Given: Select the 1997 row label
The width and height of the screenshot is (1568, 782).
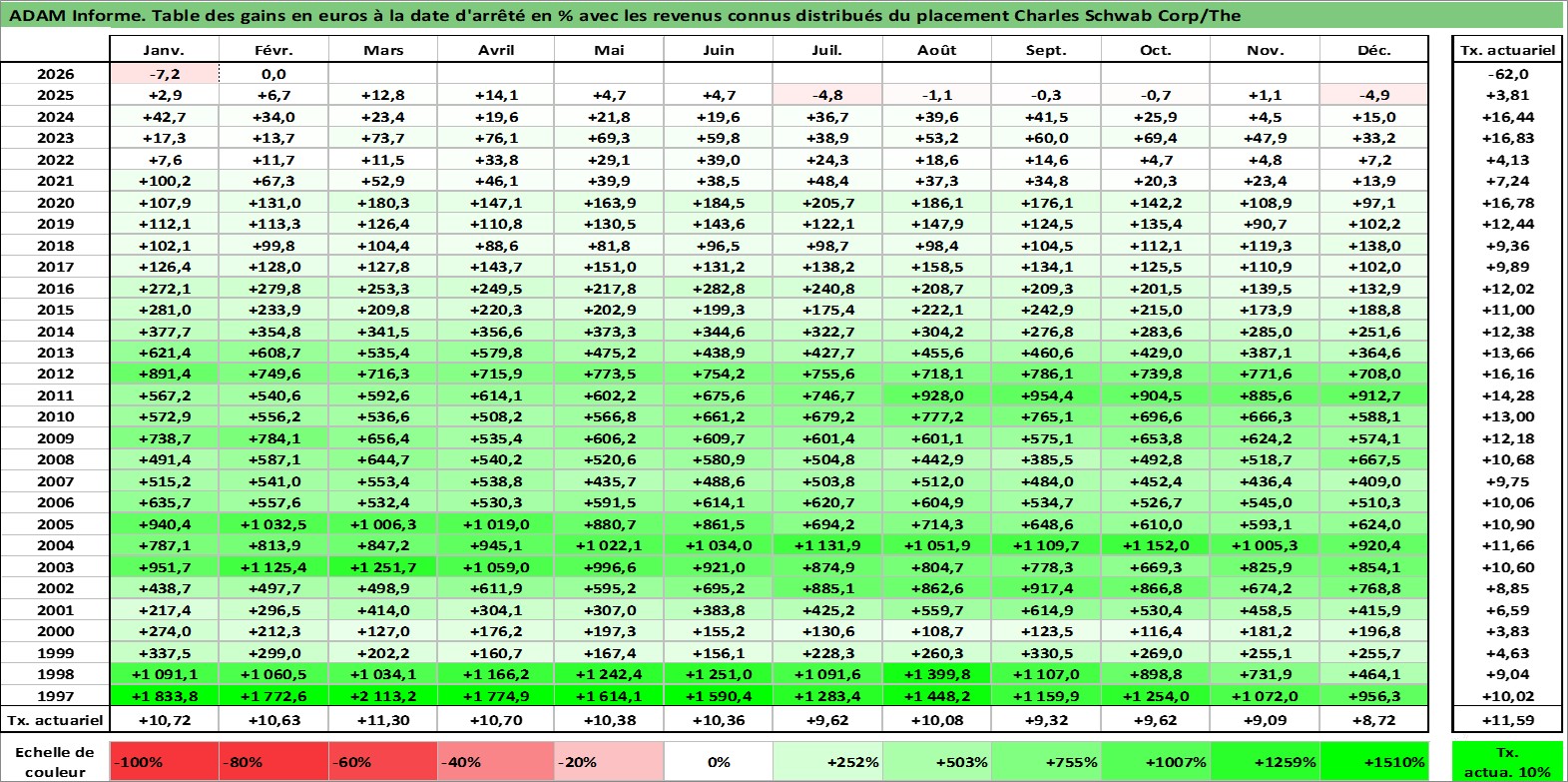Looking at the screenshot, I should click(x=55, y=696).
